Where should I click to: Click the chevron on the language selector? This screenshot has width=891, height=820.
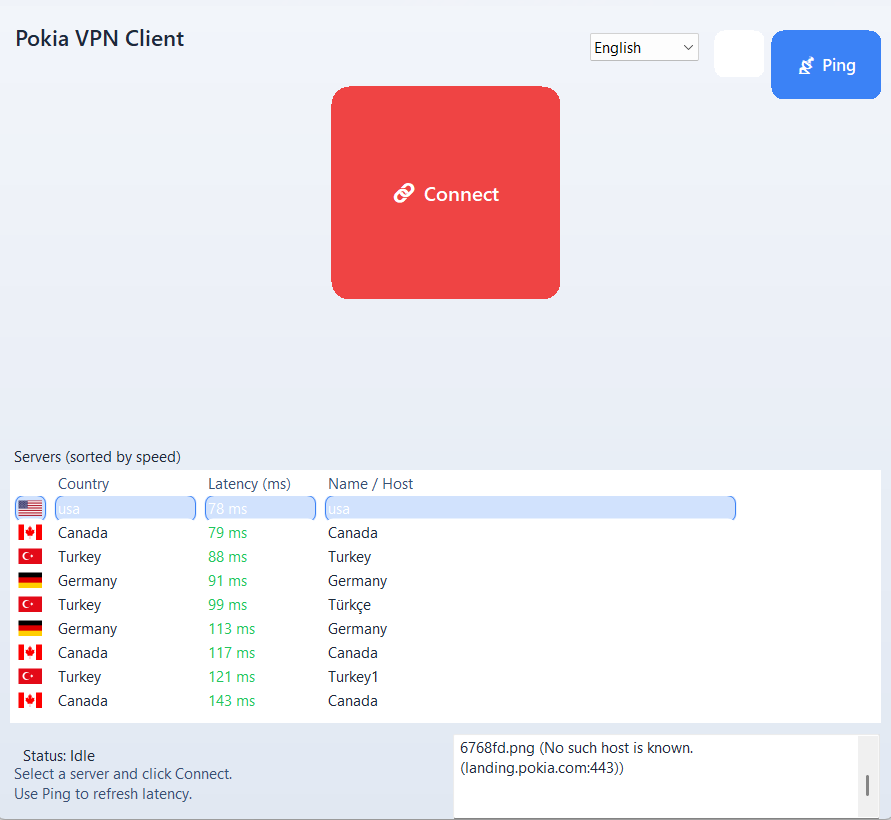click(x=687, y=47)
